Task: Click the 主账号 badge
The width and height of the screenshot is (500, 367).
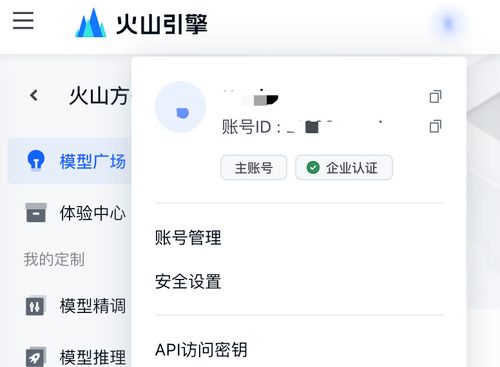Action: 254,167
